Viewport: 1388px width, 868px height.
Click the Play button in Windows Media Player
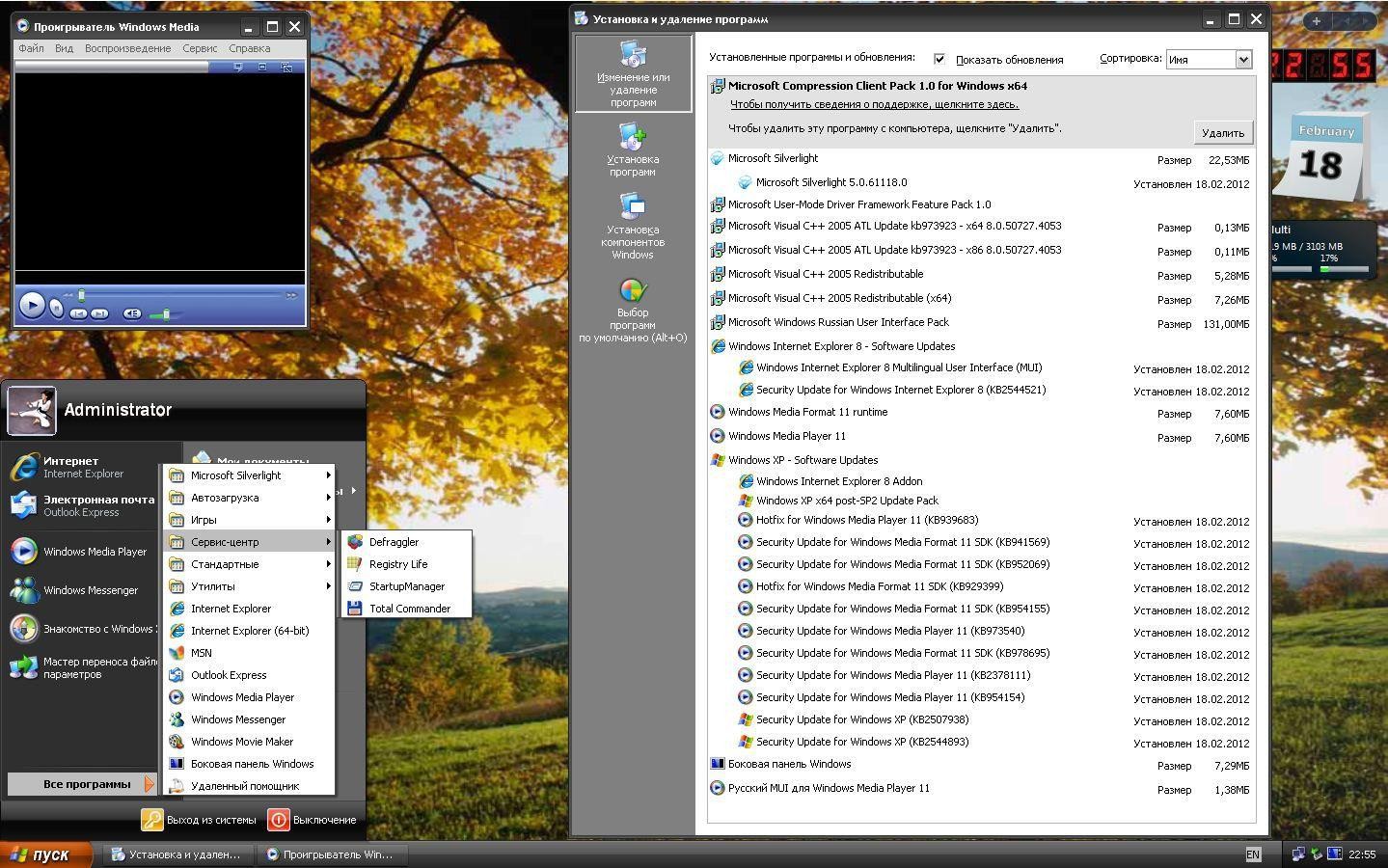(32, 305)
